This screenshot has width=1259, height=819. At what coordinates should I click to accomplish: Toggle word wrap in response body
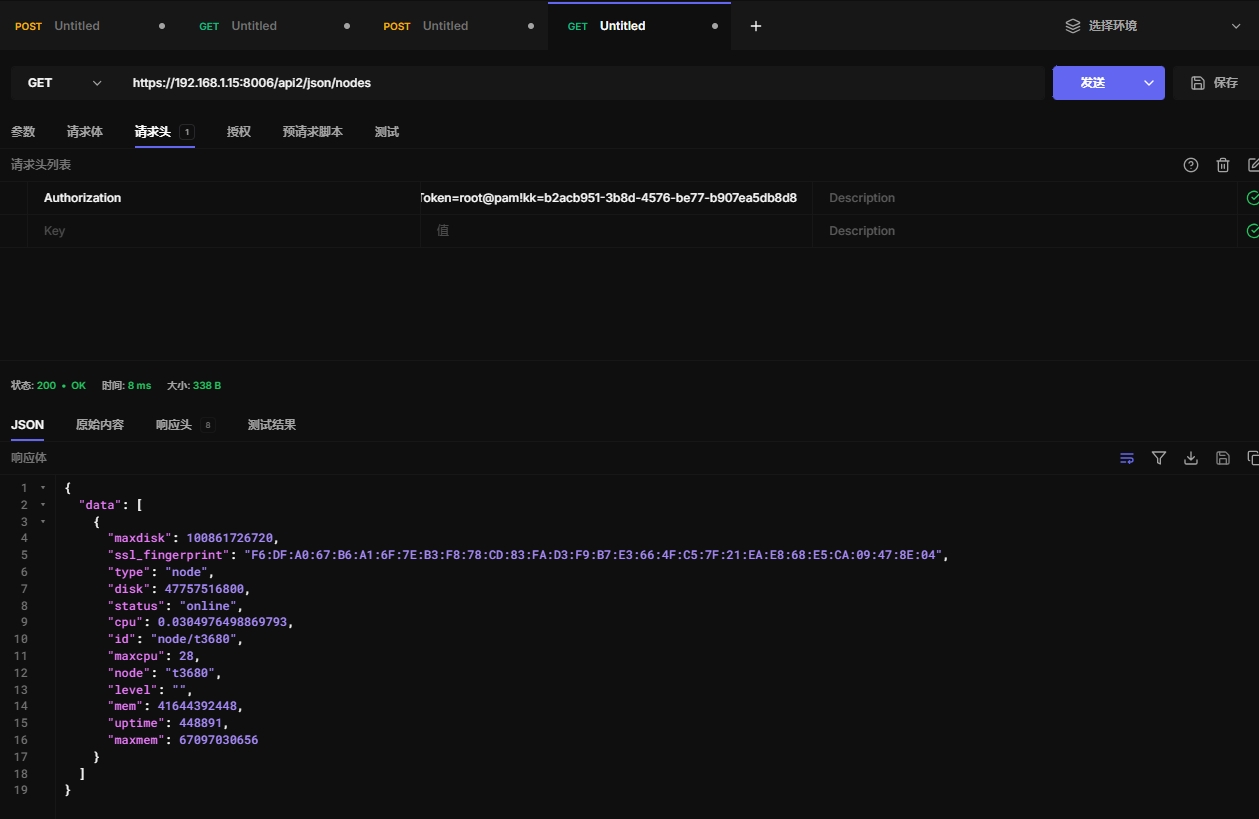(x=1127, y=458)
